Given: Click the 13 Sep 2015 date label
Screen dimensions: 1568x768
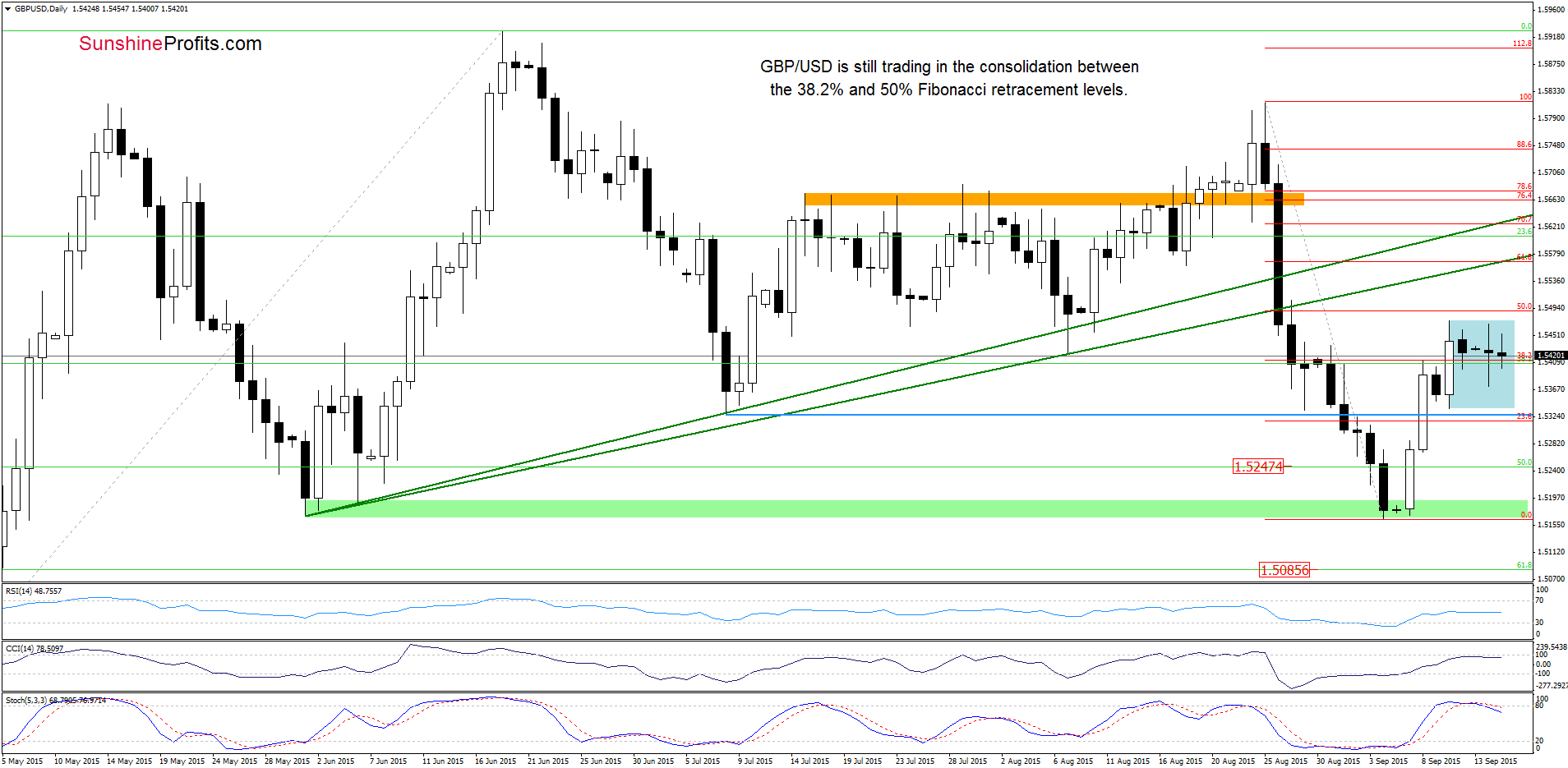Looking at the screenshot, I should pos(1496,761).
